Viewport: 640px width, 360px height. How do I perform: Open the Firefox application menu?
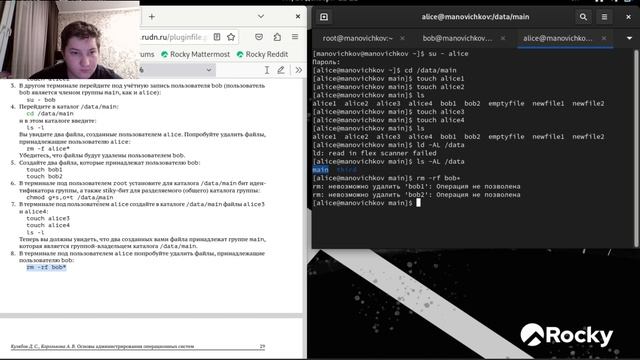pyautogui.click(x=295, y=37)
